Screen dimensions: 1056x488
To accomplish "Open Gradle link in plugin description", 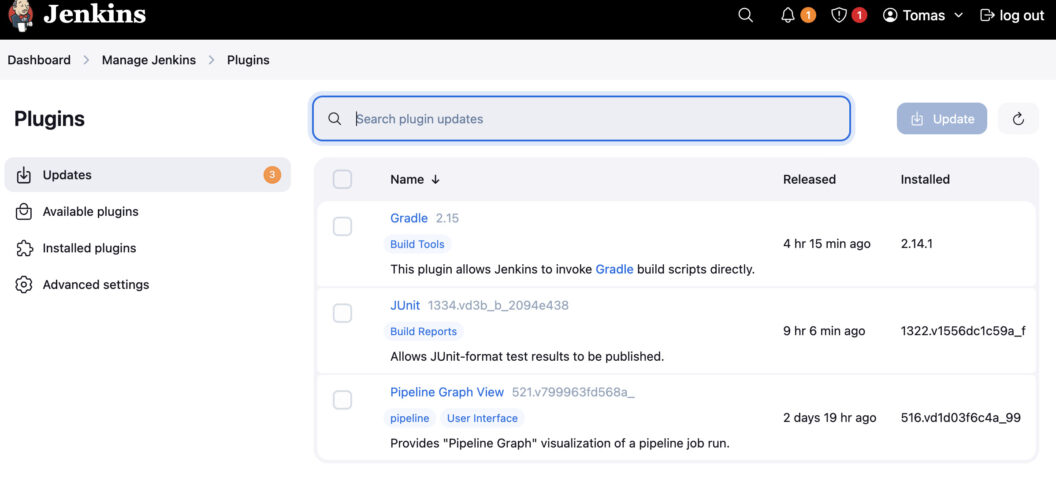I will (614, 269).
